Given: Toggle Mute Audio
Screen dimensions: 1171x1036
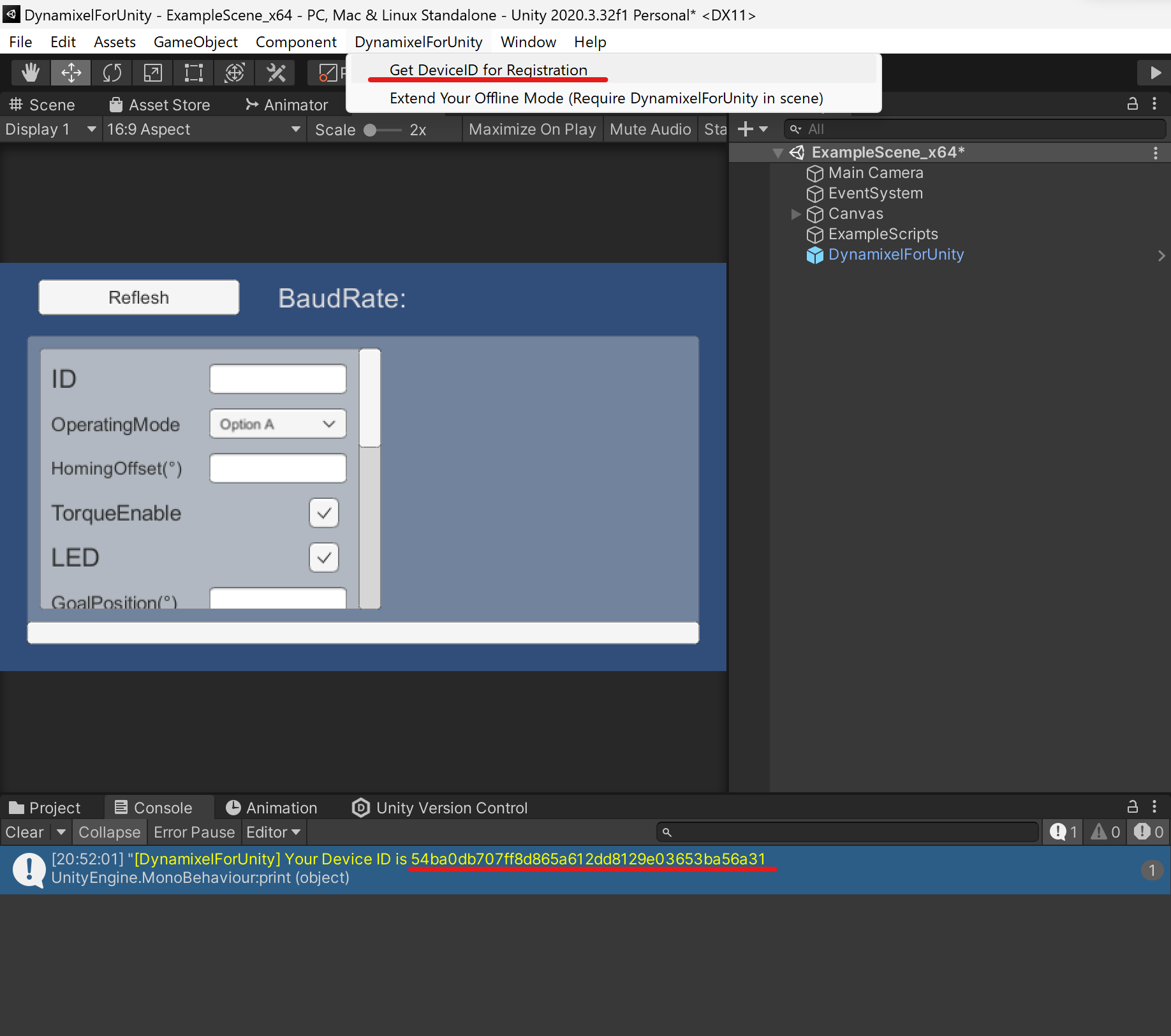Looking at the screenshot, I should click(650, 129).
